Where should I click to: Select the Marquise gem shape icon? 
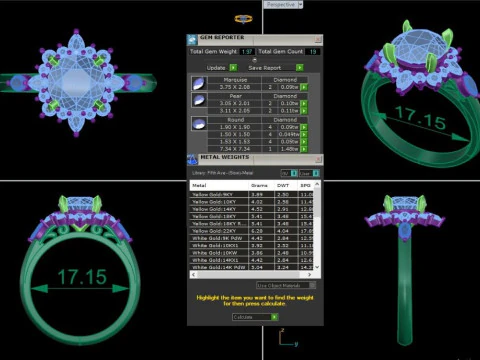click(x=199, y=83)
